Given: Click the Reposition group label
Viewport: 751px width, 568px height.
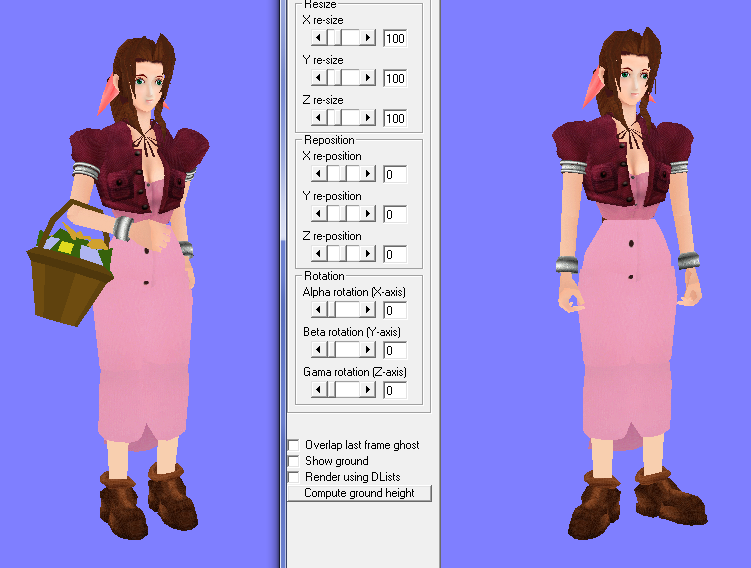Looking at the screenshot, I should click(x=330, y=140).
